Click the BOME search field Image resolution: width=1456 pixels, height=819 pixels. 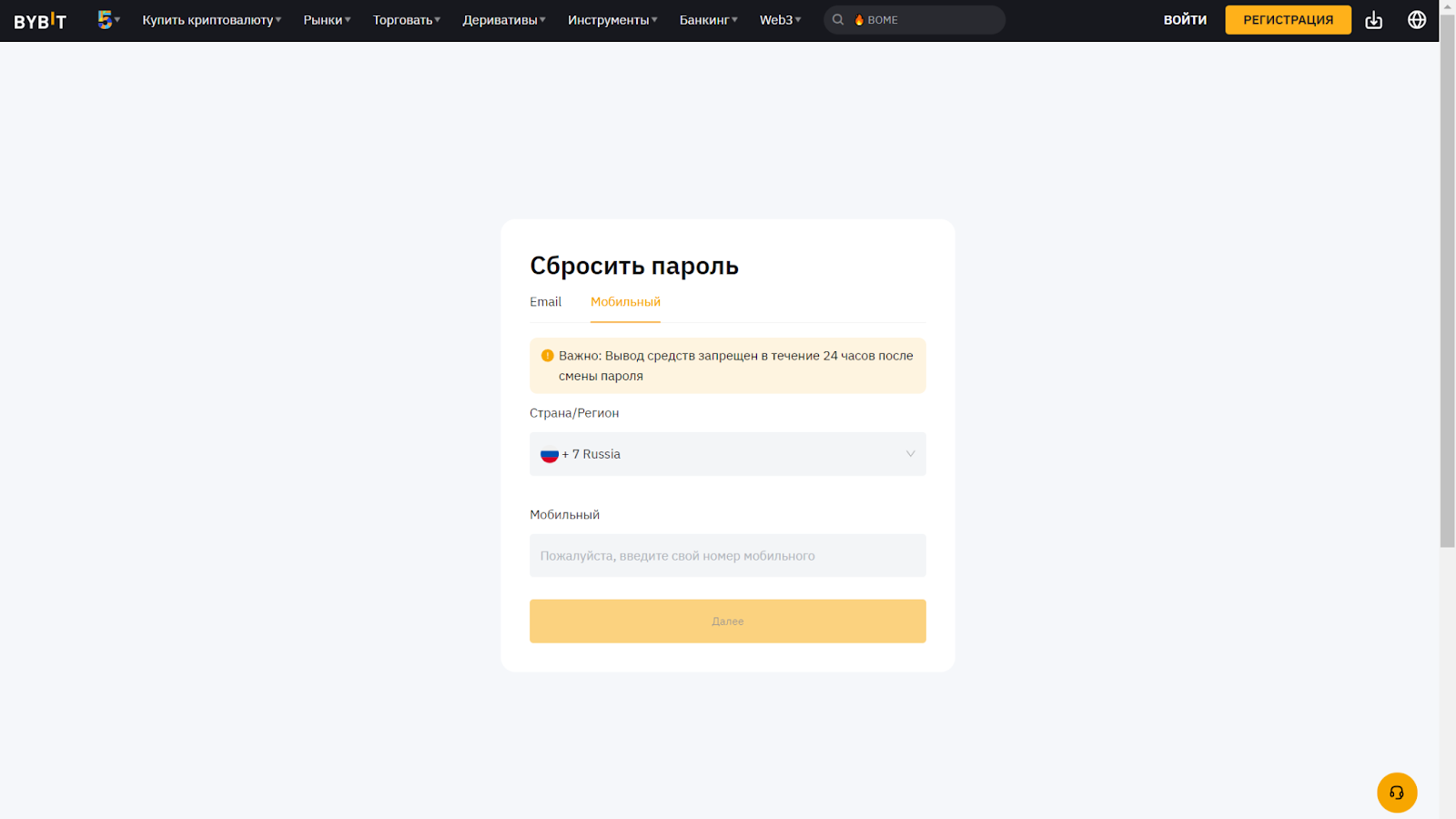(x=915, y=20)
